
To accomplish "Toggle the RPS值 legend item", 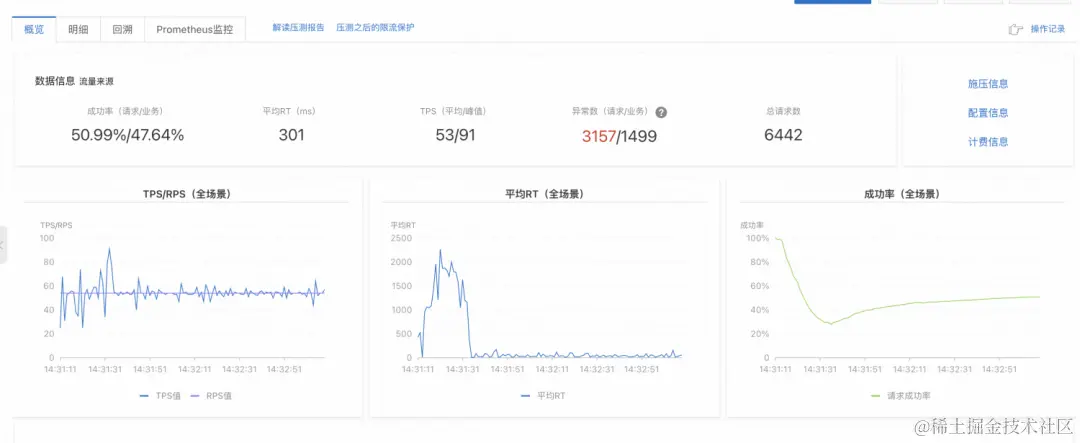I will (x=210, y=396).
